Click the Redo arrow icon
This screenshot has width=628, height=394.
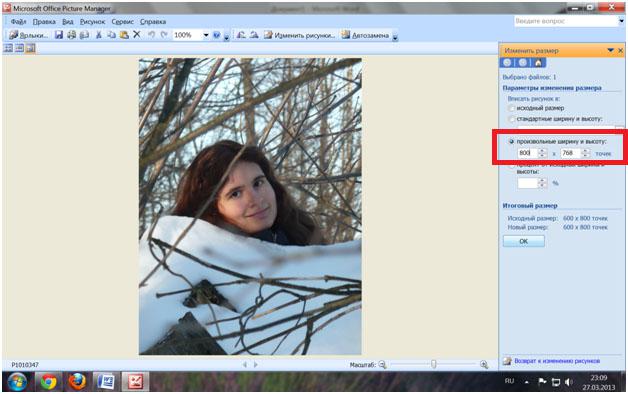click(x=164, y=35)
